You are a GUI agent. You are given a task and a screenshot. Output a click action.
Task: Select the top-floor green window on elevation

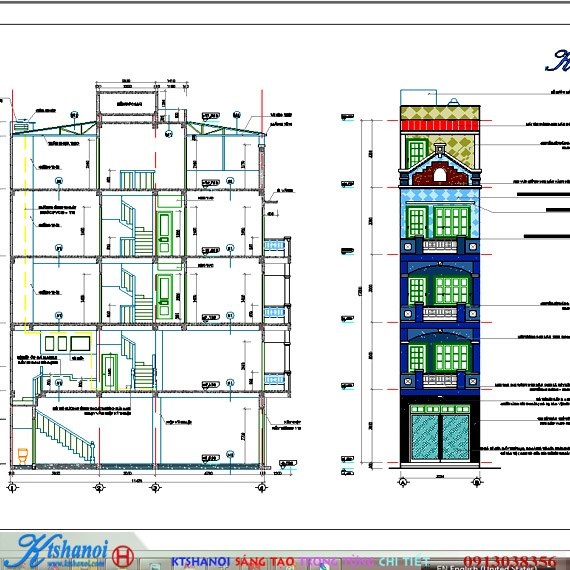click(x=416, y=153)
